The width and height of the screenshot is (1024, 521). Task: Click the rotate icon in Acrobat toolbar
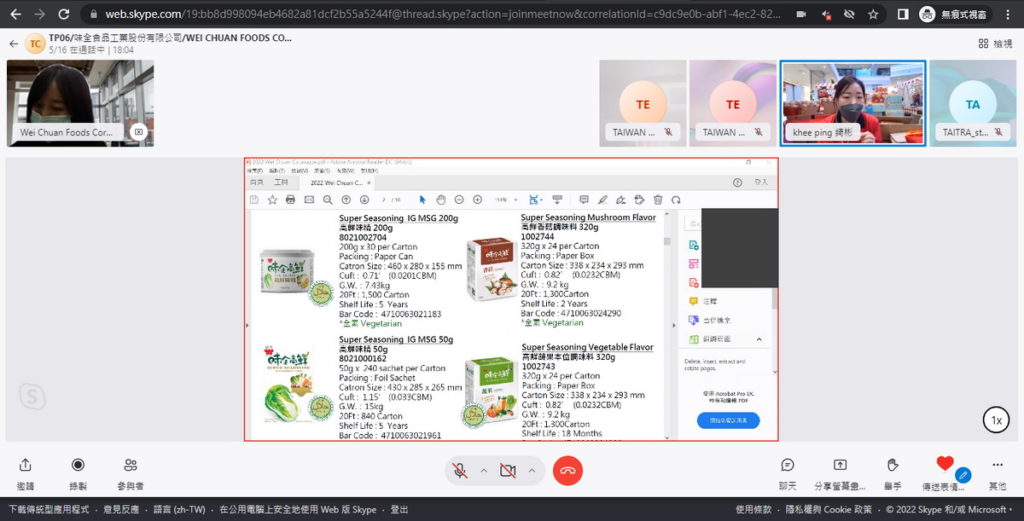676,200
